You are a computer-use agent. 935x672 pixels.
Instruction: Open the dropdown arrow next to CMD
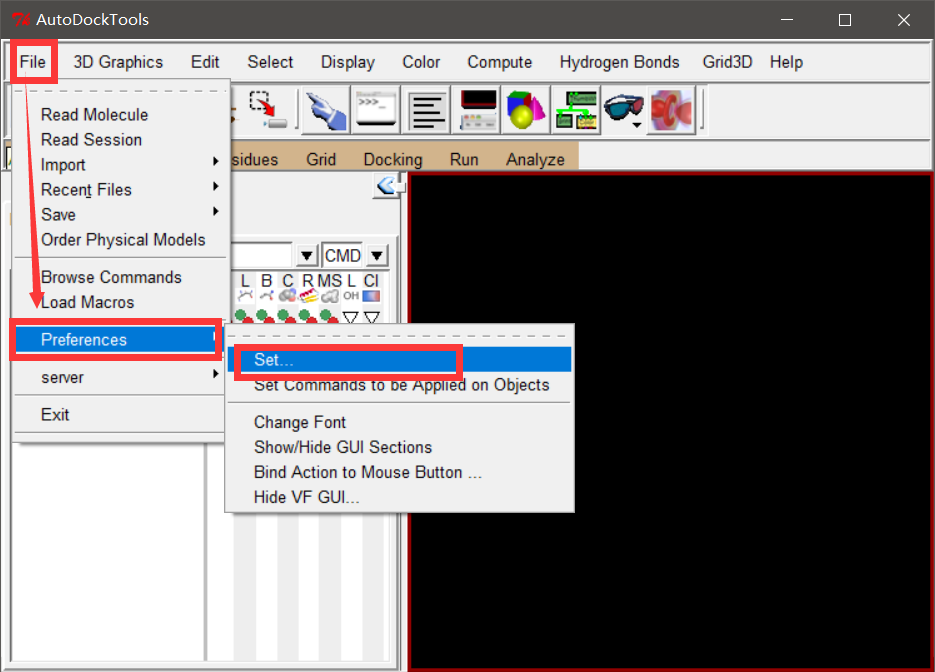[377, 256]
